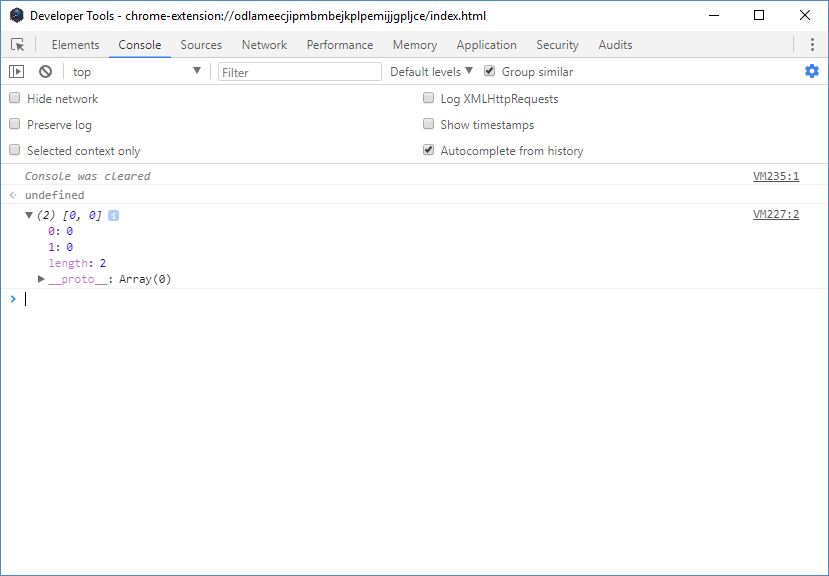The image size is (829, 576).
Task: Activate the inspect element picker icon
Action: tap(17, 45)
